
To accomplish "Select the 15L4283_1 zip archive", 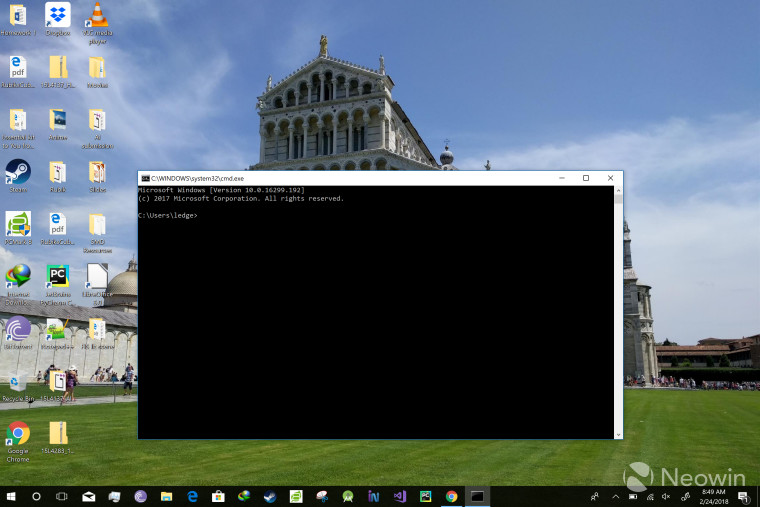I will (58, 438).
